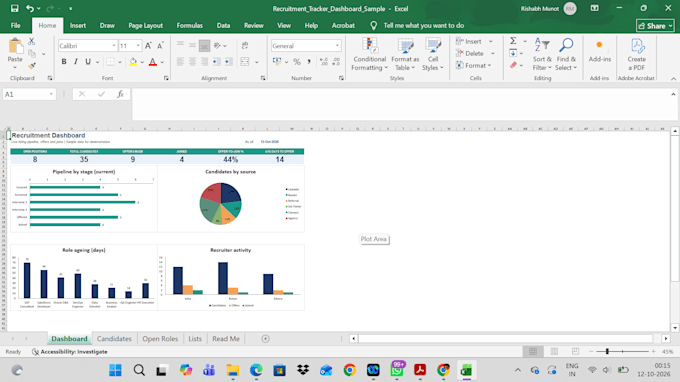Open Add-ins
The width and height of the screenshot is (680, 382).
pyautogui.click(x=600, y=51)
